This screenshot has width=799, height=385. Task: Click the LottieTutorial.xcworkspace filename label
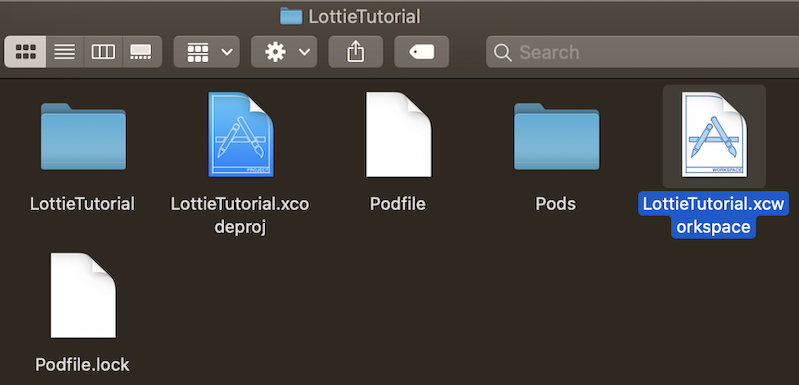coord(713,215)
